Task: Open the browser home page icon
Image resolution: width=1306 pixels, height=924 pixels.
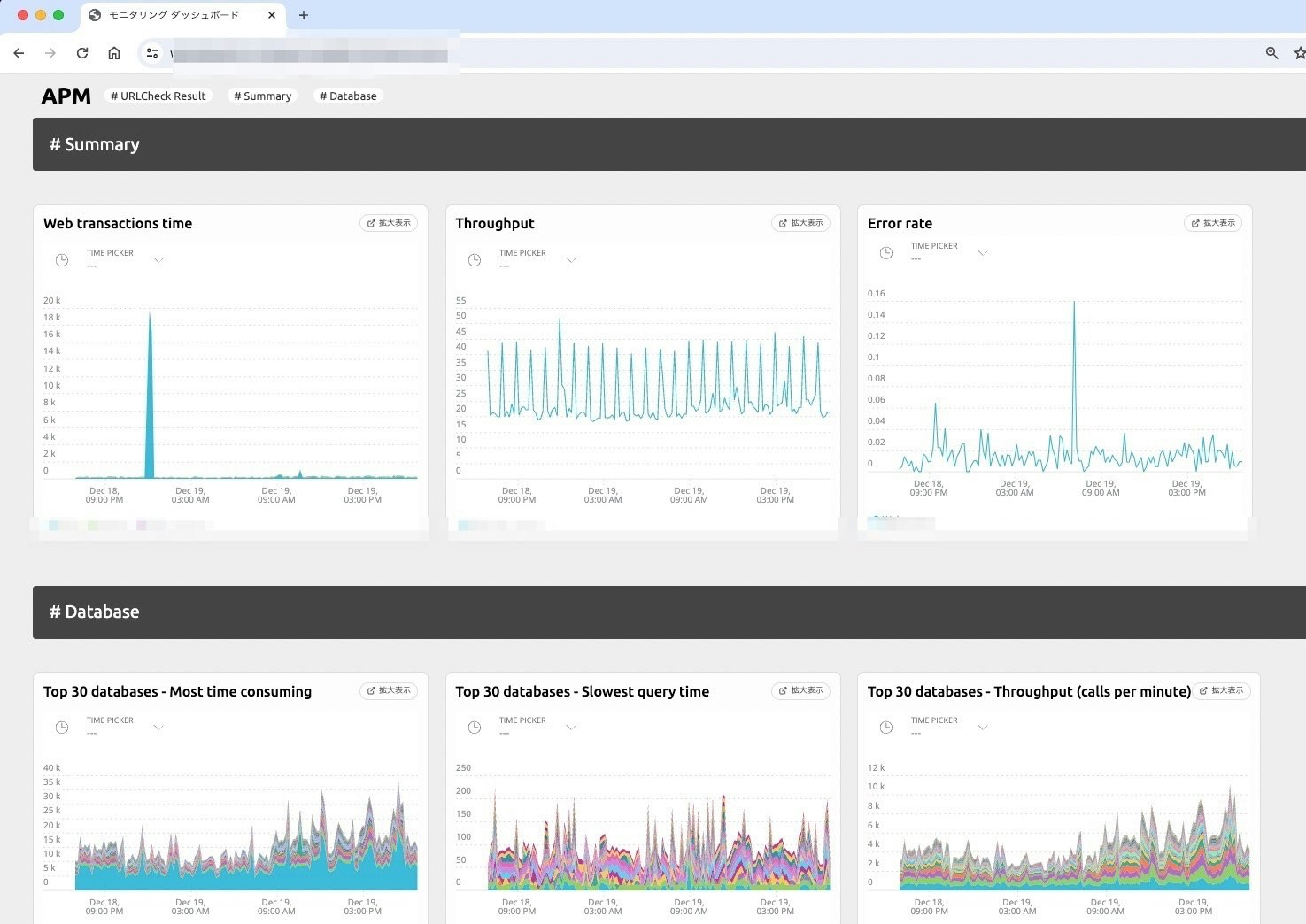Action: point(114,53)
